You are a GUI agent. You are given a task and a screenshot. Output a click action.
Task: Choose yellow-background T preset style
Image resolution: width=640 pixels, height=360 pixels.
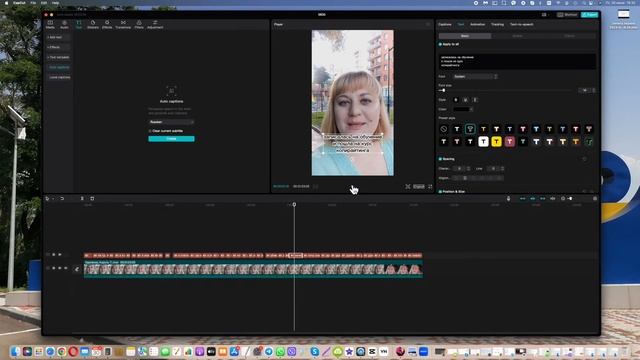pyautogui.click(x=496, y=142)
